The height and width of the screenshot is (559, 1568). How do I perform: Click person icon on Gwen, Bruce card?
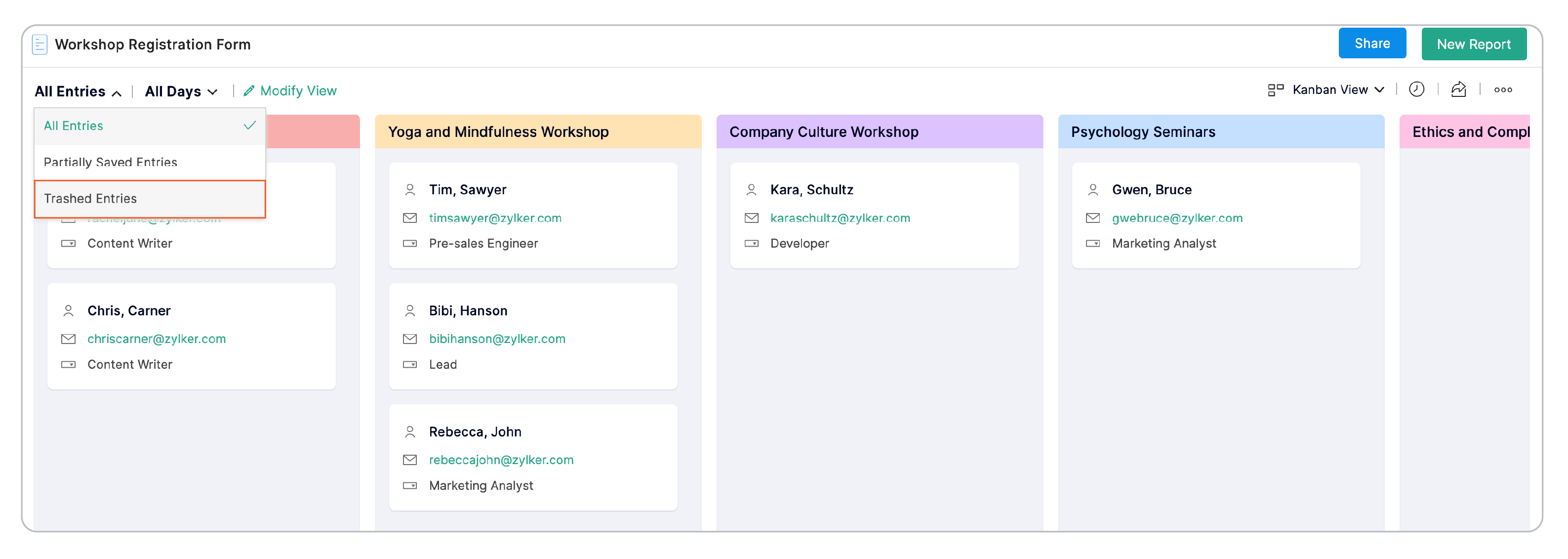1093,190
